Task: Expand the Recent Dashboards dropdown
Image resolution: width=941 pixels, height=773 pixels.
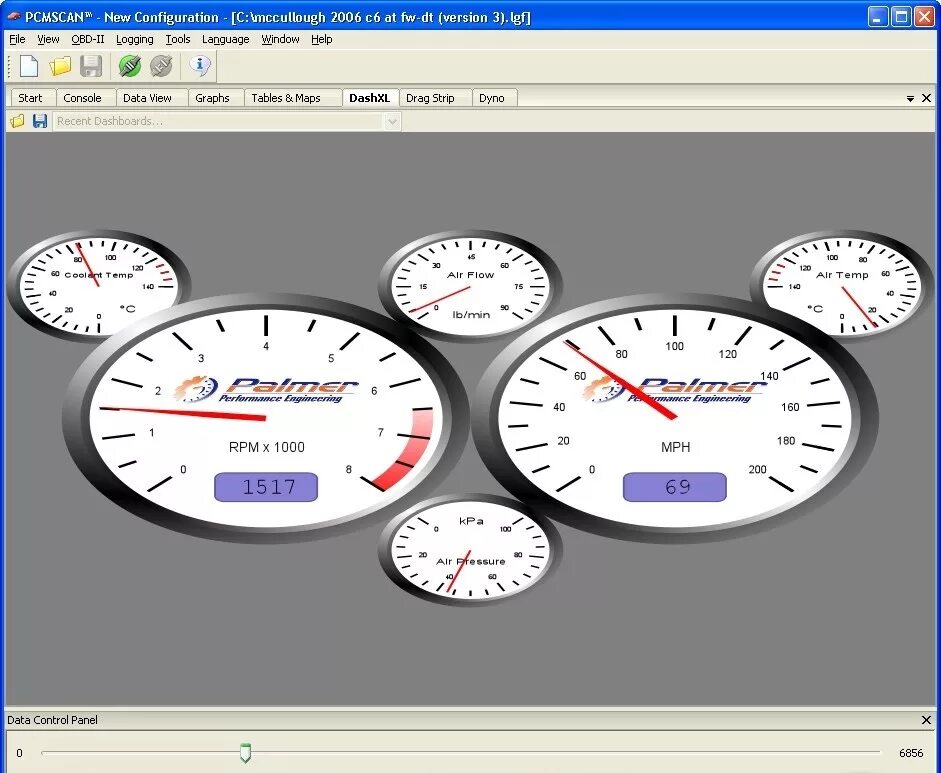Action: click(392, 122)
